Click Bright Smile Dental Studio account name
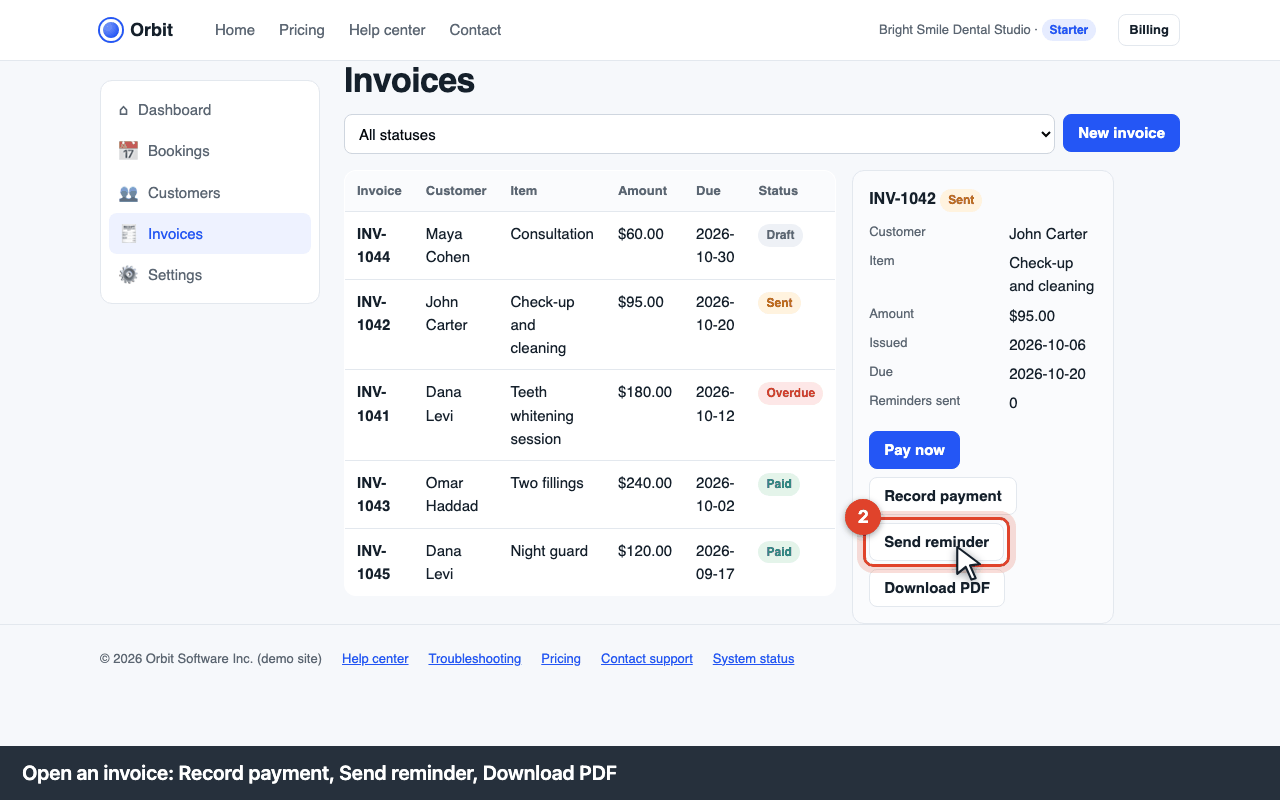The width and height of the screenshot is (1280, 800). [955, 30]
